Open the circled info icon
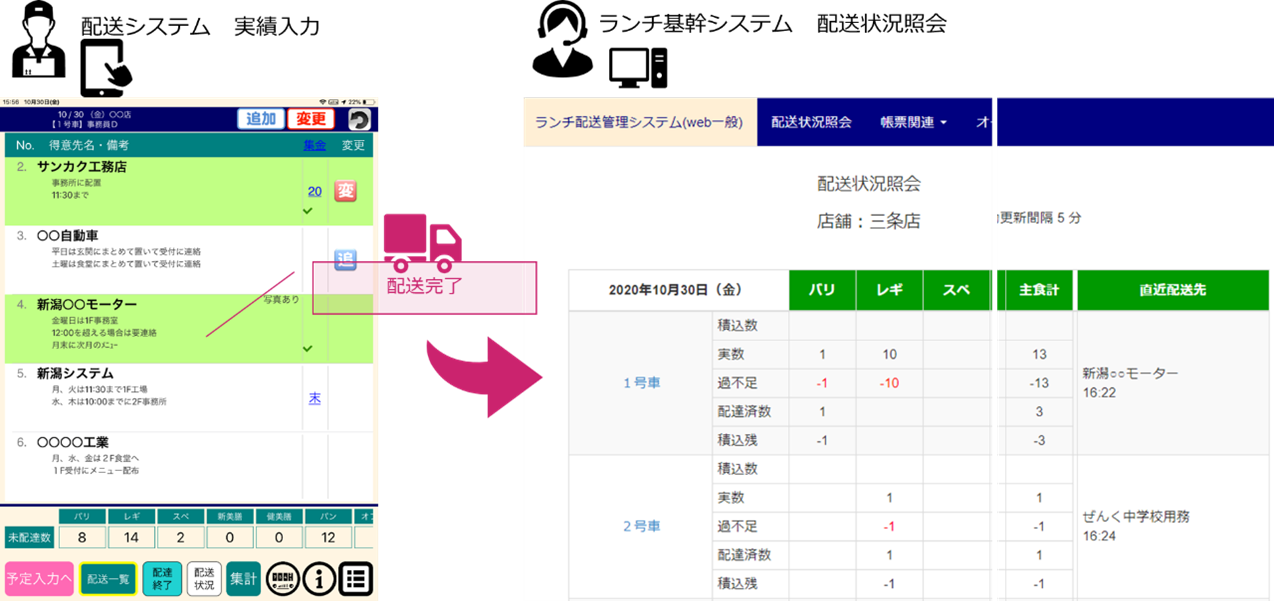The width and height of the screenshot is (1274, 601). [320, 578]
